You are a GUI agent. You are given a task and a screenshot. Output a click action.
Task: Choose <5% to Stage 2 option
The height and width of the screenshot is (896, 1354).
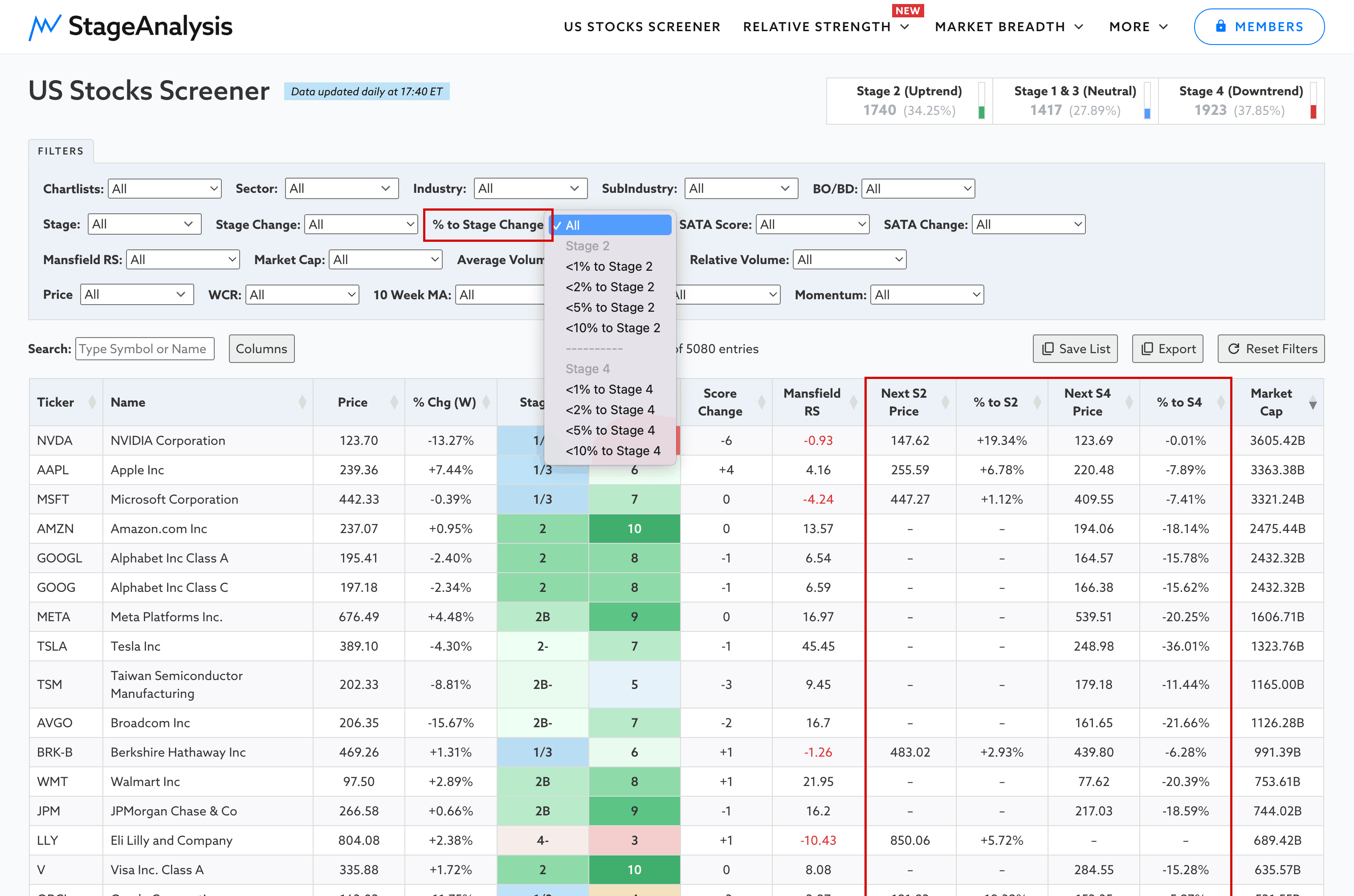coord(611,307)
